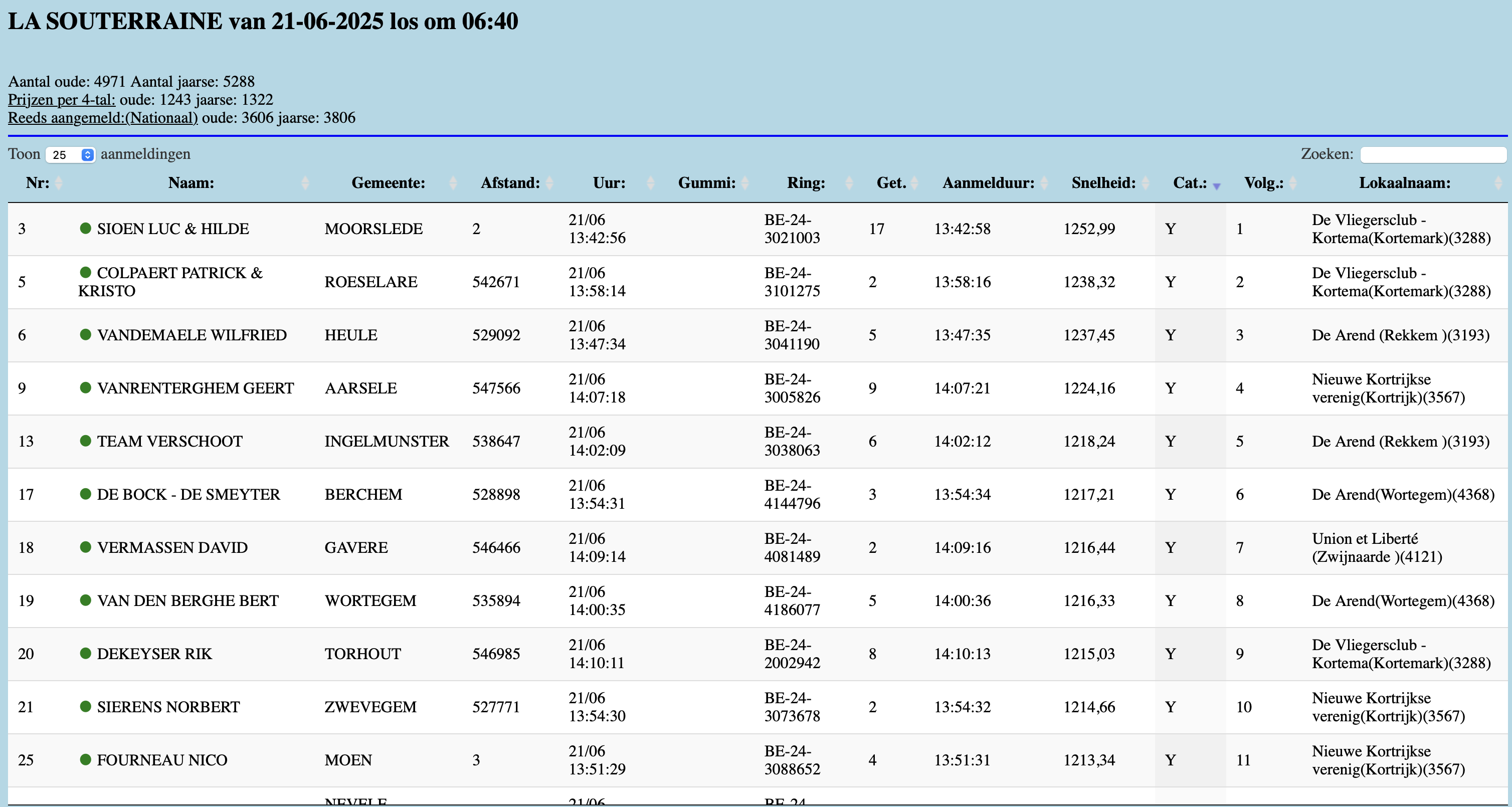Click green dot beside VANDEMAELE WILFRIED
The image size is (1512, 807).
(x=85, y=334)
